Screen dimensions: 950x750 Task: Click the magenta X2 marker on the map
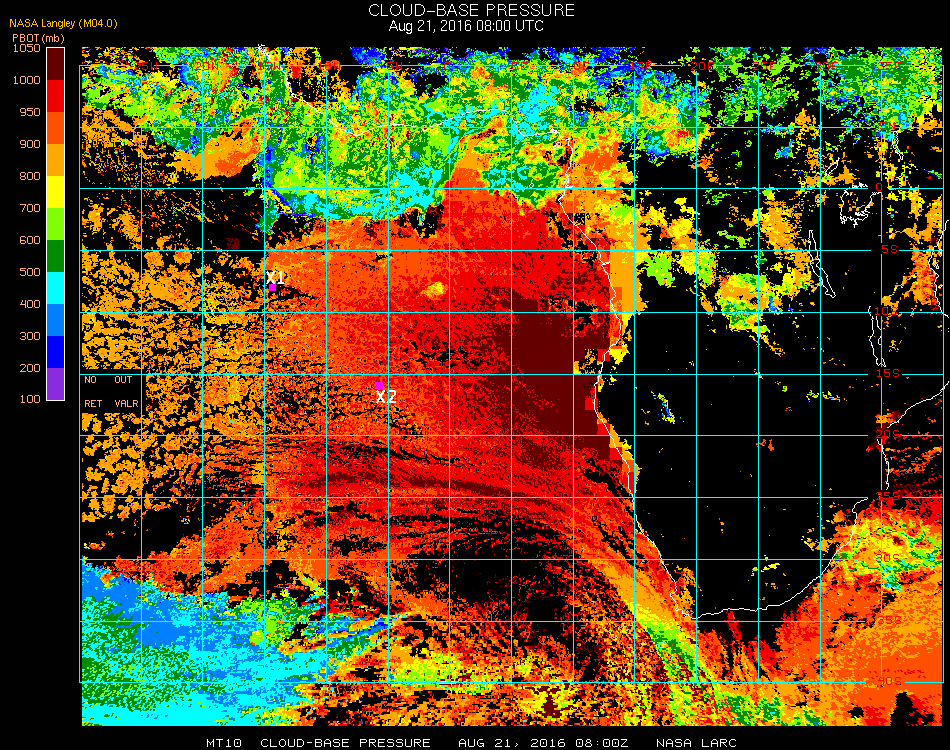pyautogui.click(x=379, y=385)
